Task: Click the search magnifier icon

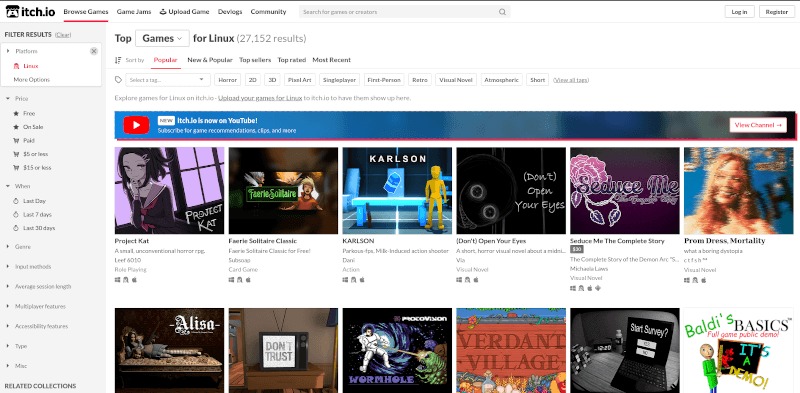Action: tap(502, 12)
